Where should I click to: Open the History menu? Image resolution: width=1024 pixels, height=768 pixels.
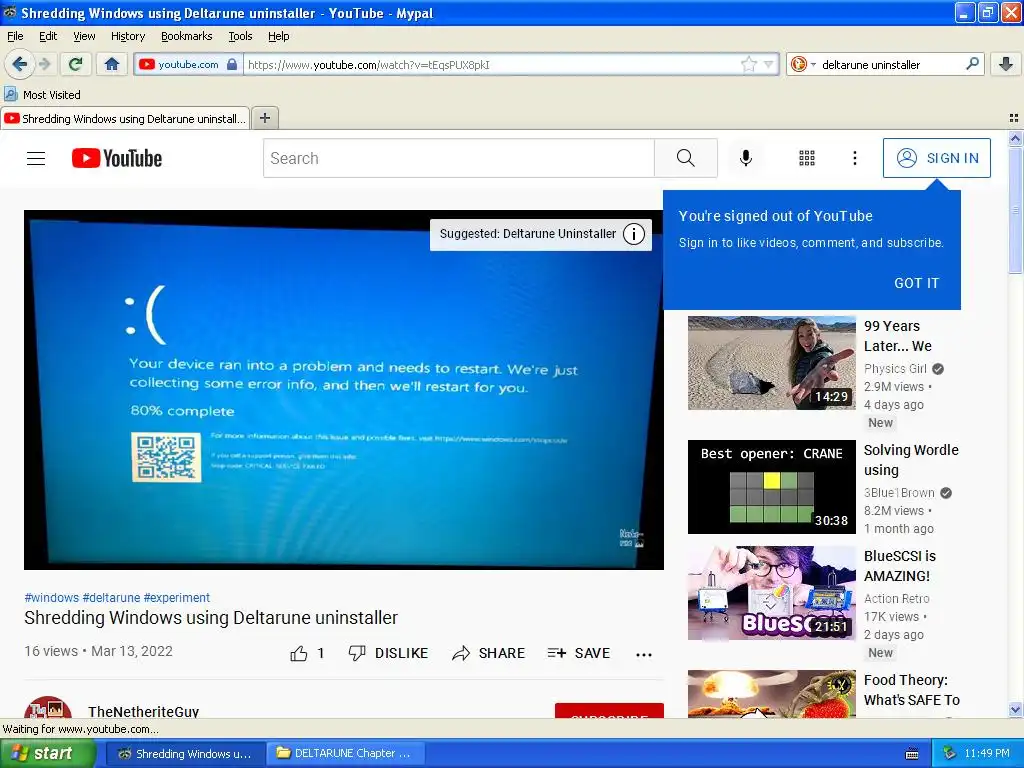[128, 36]
